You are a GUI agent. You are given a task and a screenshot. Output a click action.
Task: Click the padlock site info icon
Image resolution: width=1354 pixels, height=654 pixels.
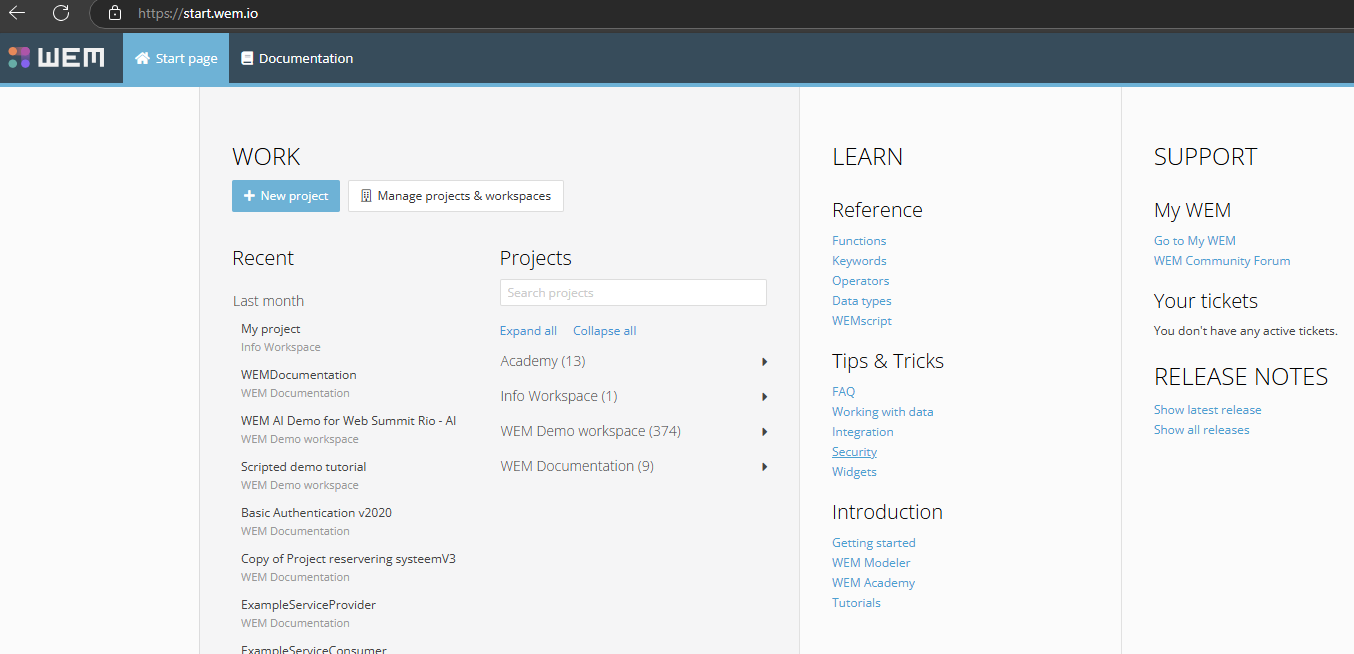(x=115, y=13)
